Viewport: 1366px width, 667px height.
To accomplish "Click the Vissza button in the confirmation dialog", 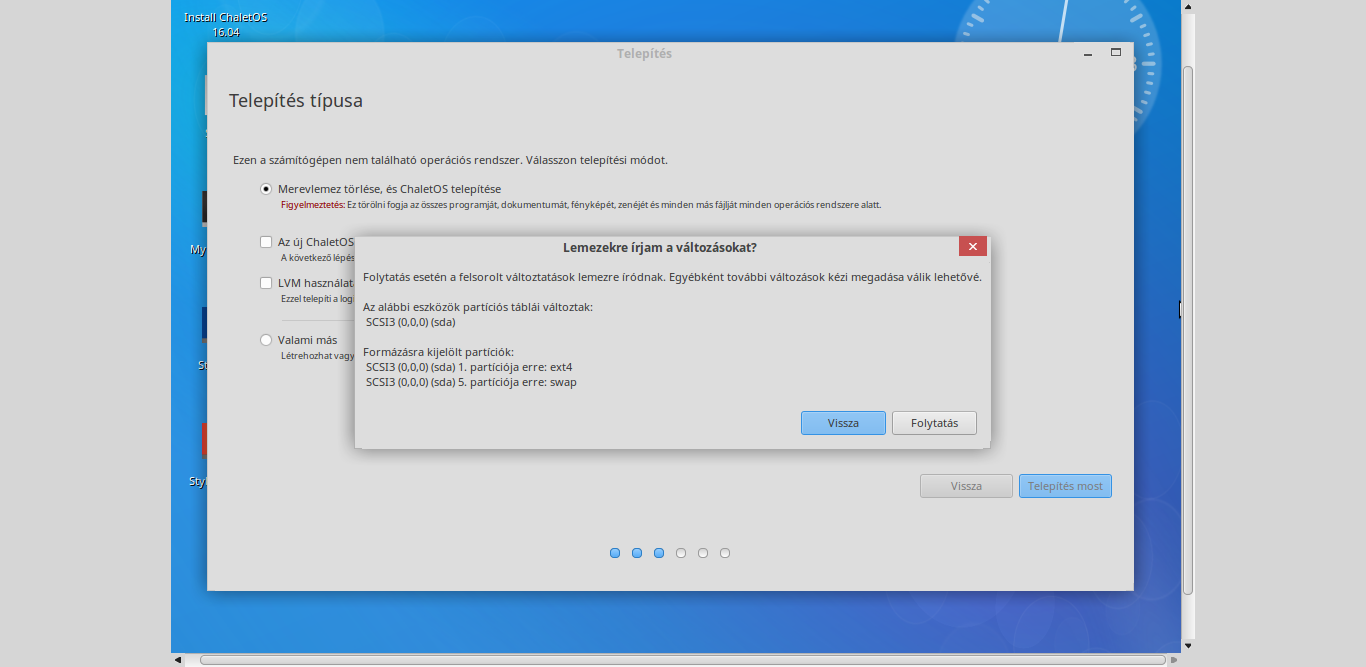I will [843, 423].
